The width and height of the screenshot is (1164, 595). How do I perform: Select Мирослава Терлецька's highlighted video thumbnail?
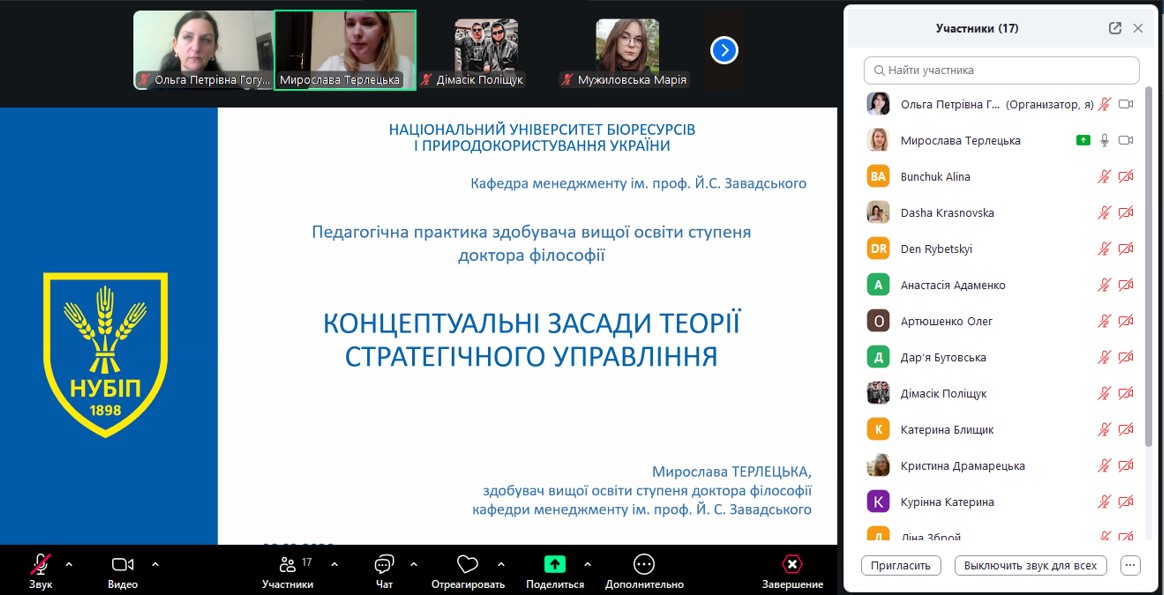pos(345,50)
